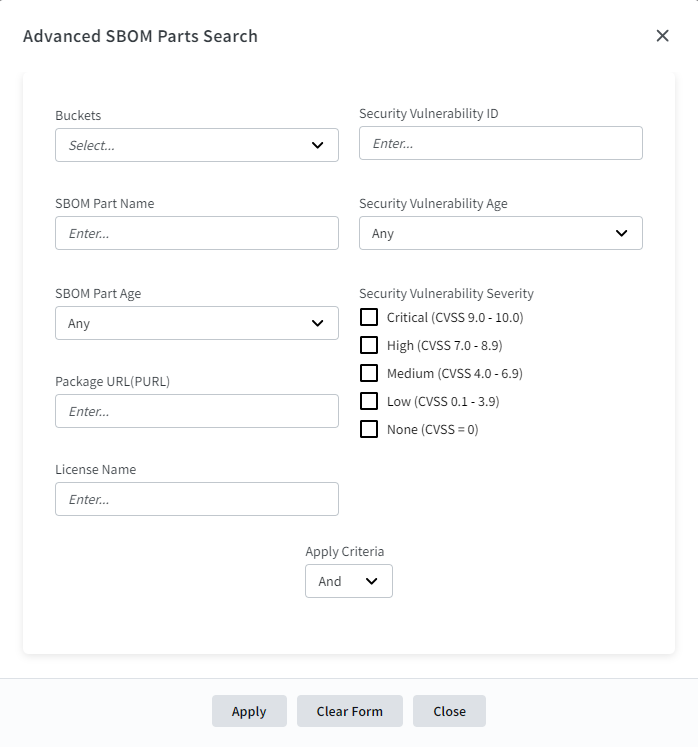698x747 pixels.
Task: Click into License Name text box
Action: (x=196, y=499)
